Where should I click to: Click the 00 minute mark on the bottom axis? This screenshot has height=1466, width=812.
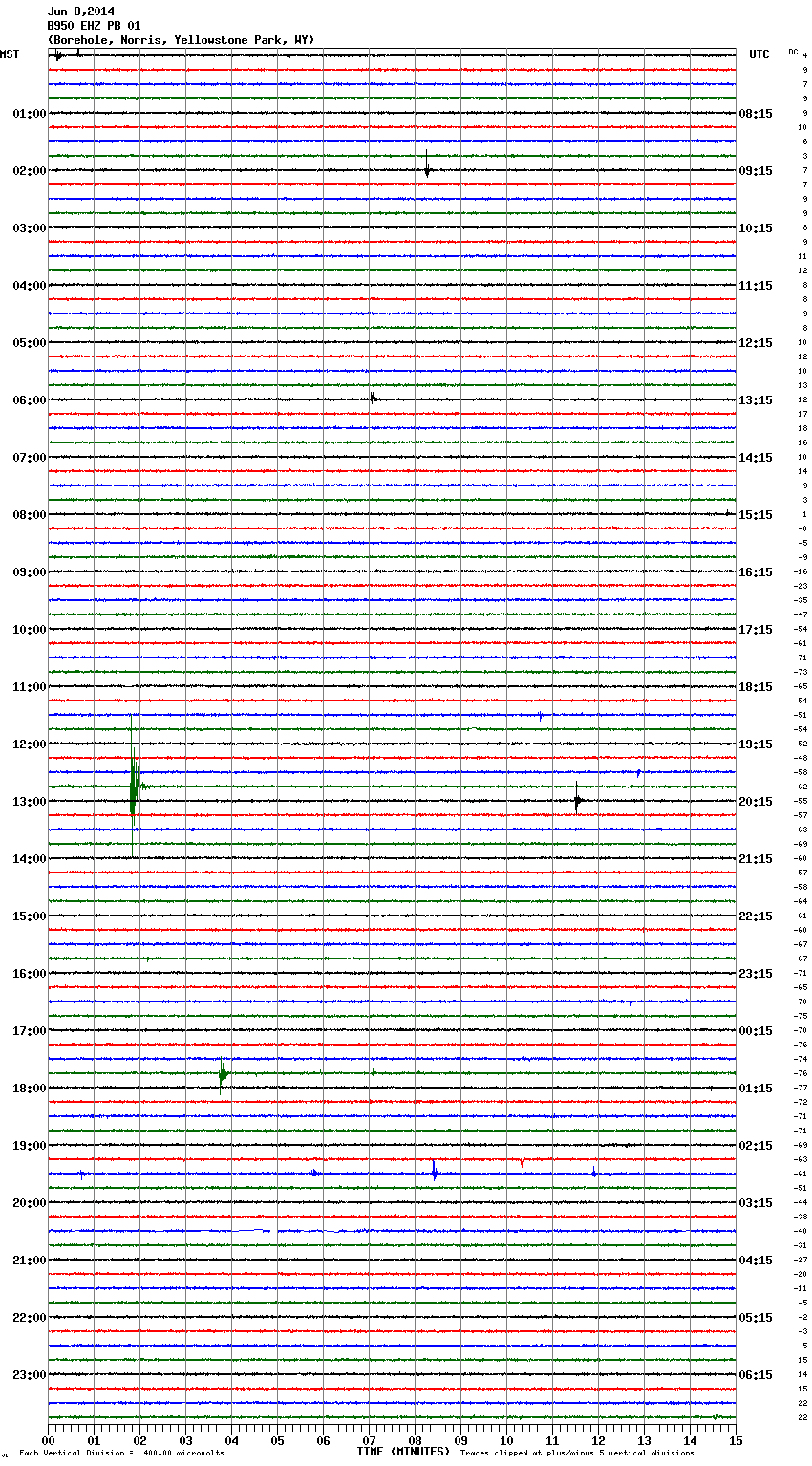coord(49,1440)
